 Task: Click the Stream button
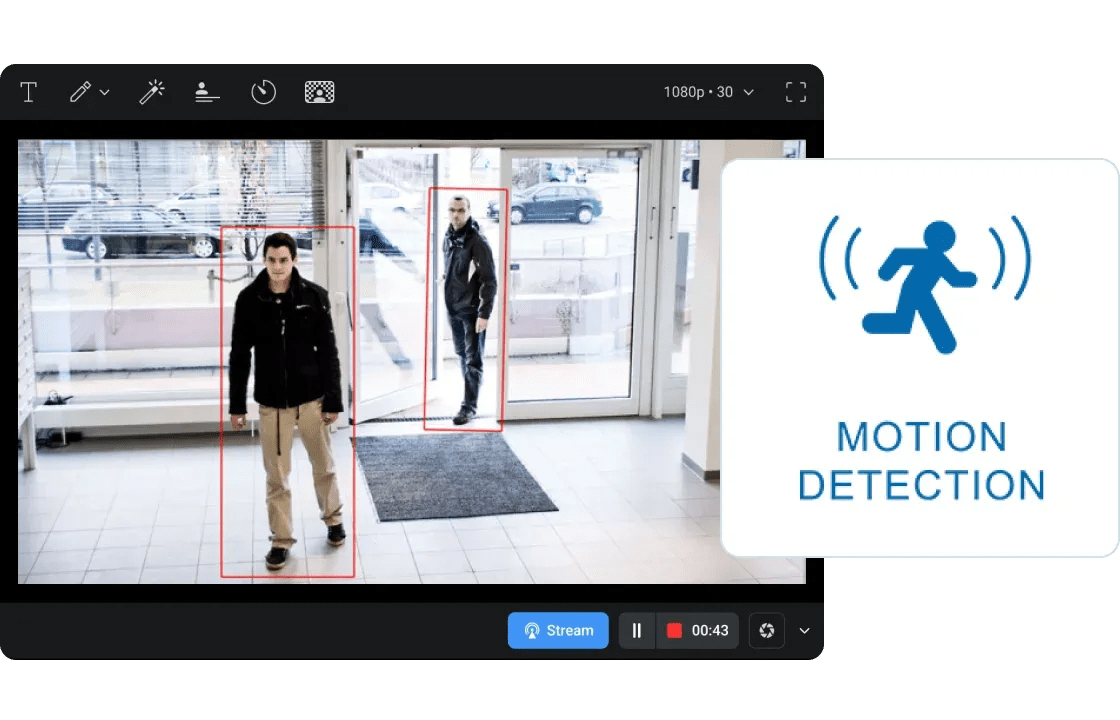[x=558, y=630]
